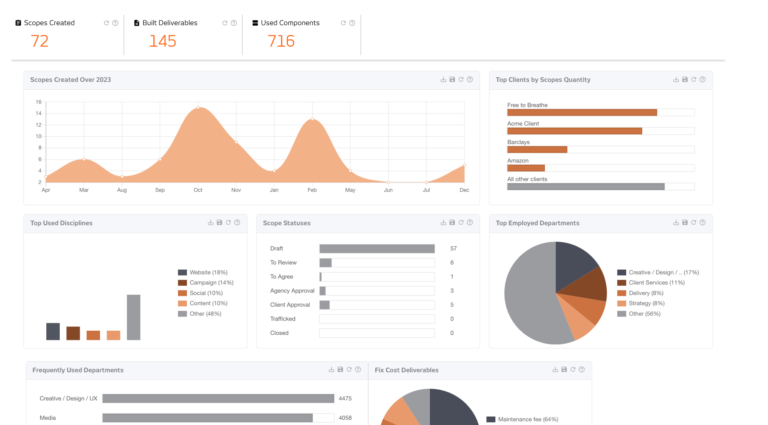This screenshot has width=768, height=425.
Task: Refresh the Top Used Disciplines widget
Action: point(228,223)
